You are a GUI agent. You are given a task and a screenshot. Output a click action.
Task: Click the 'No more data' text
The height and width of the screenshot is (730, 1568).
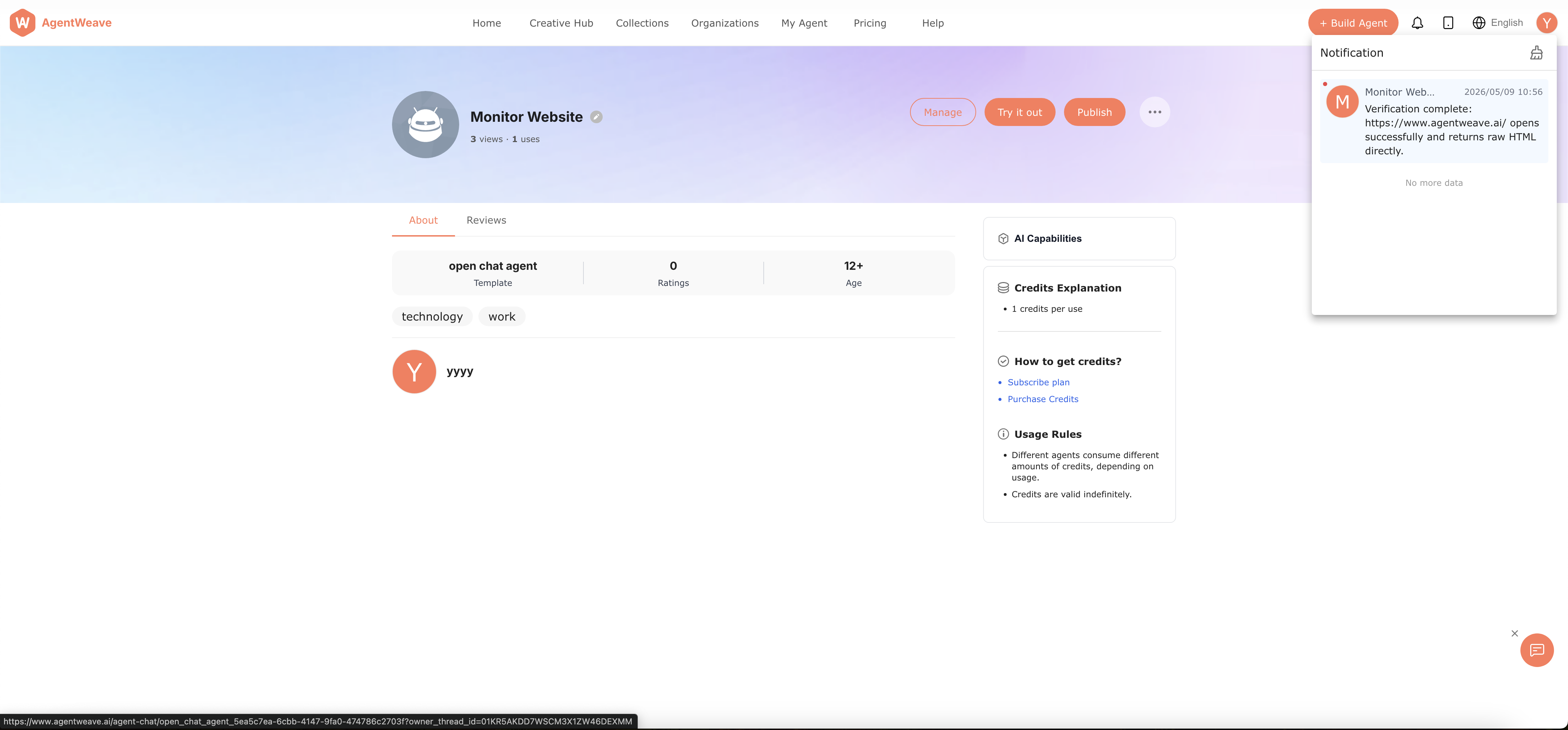pyautogui.click(x=1434, y=183)
